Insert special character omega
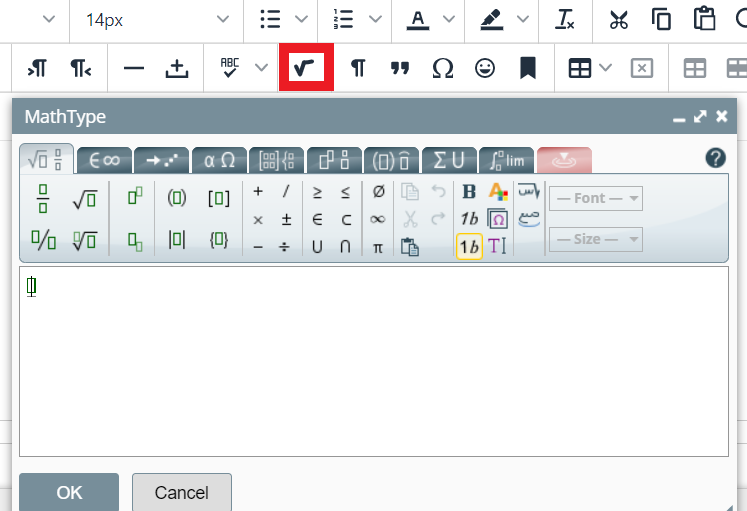This screenshot has height=511, width=747. point(443,68)
